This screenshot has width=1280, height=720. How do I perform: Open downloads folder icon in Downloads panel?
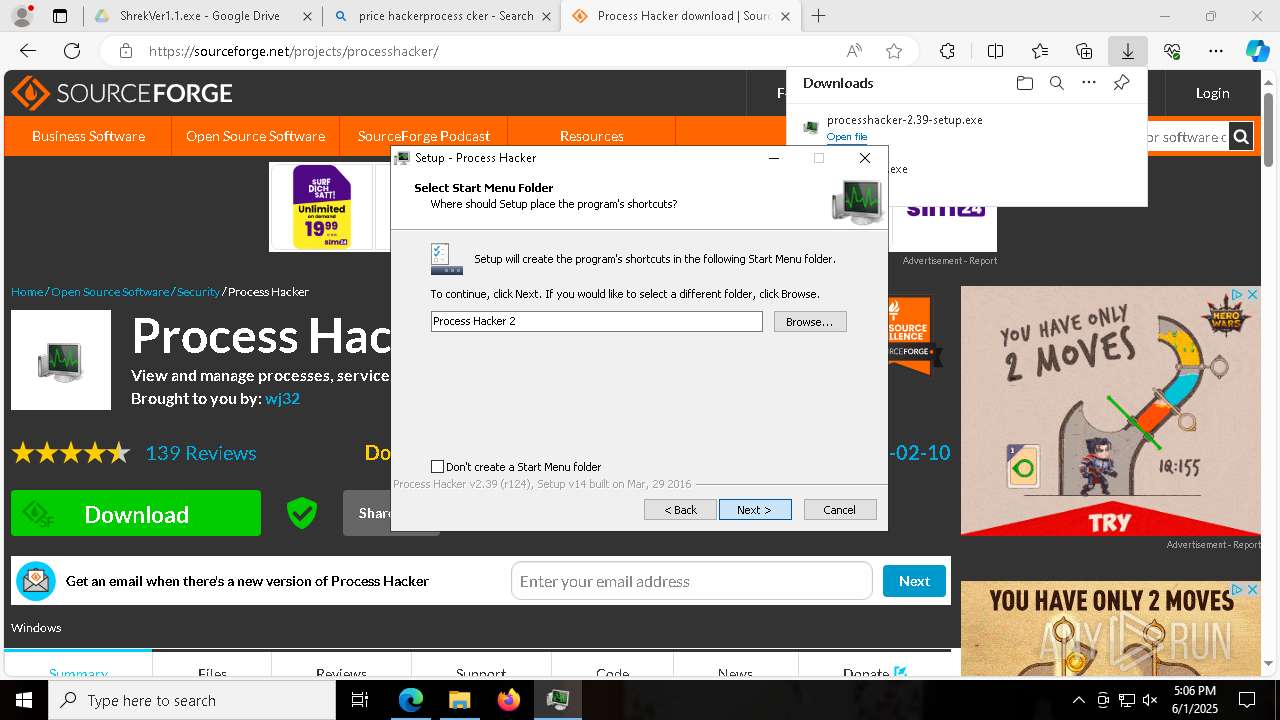[1024, 83]
